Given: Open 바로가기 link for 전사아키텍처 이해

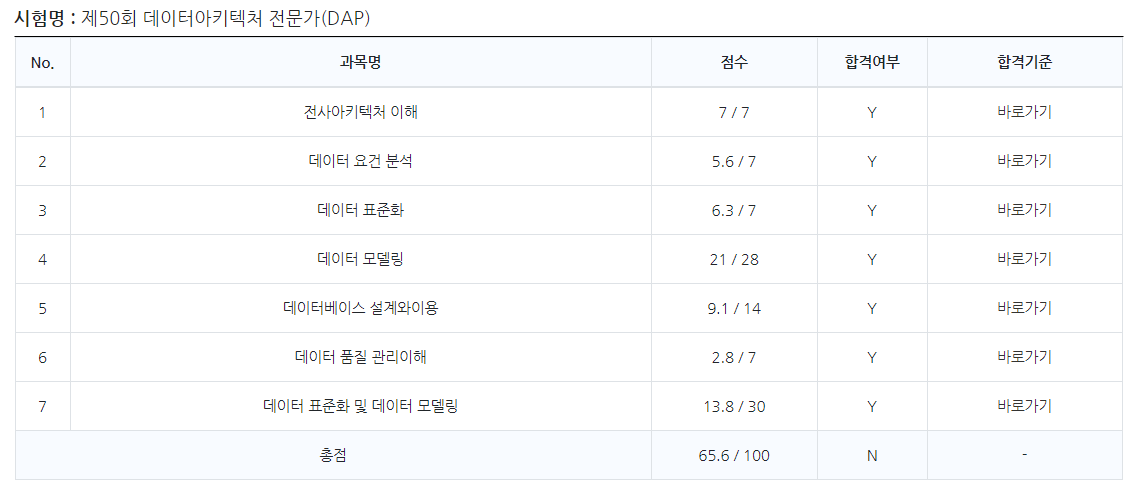Looking at the screenshot, I should (x=1024, y=112).
